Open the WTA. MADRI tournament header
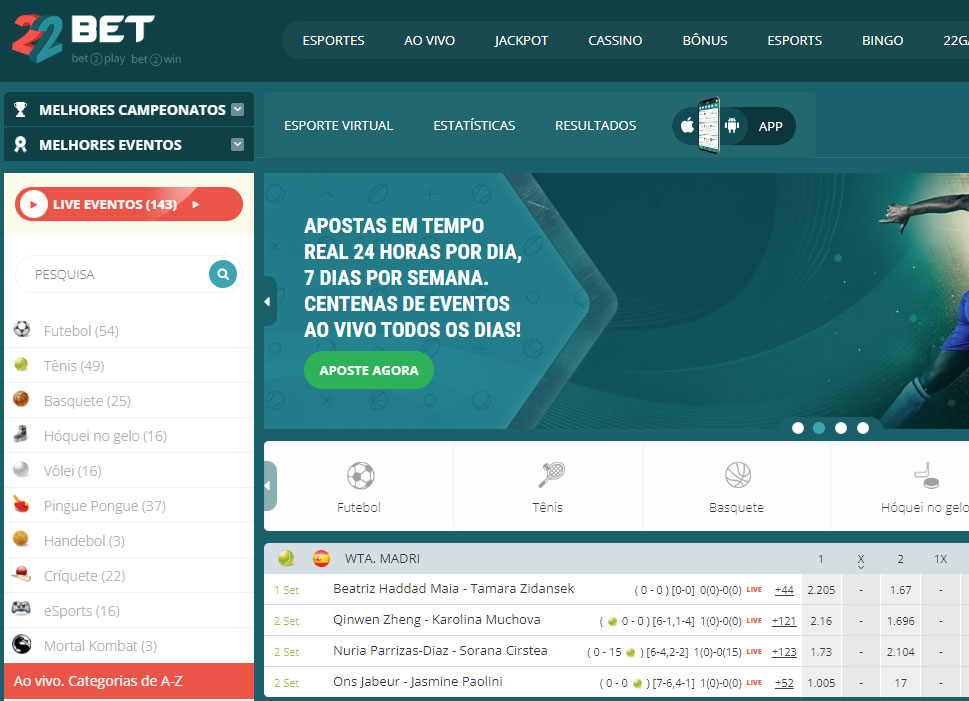Viewport: 969px width, 701px height. (383, 559)
